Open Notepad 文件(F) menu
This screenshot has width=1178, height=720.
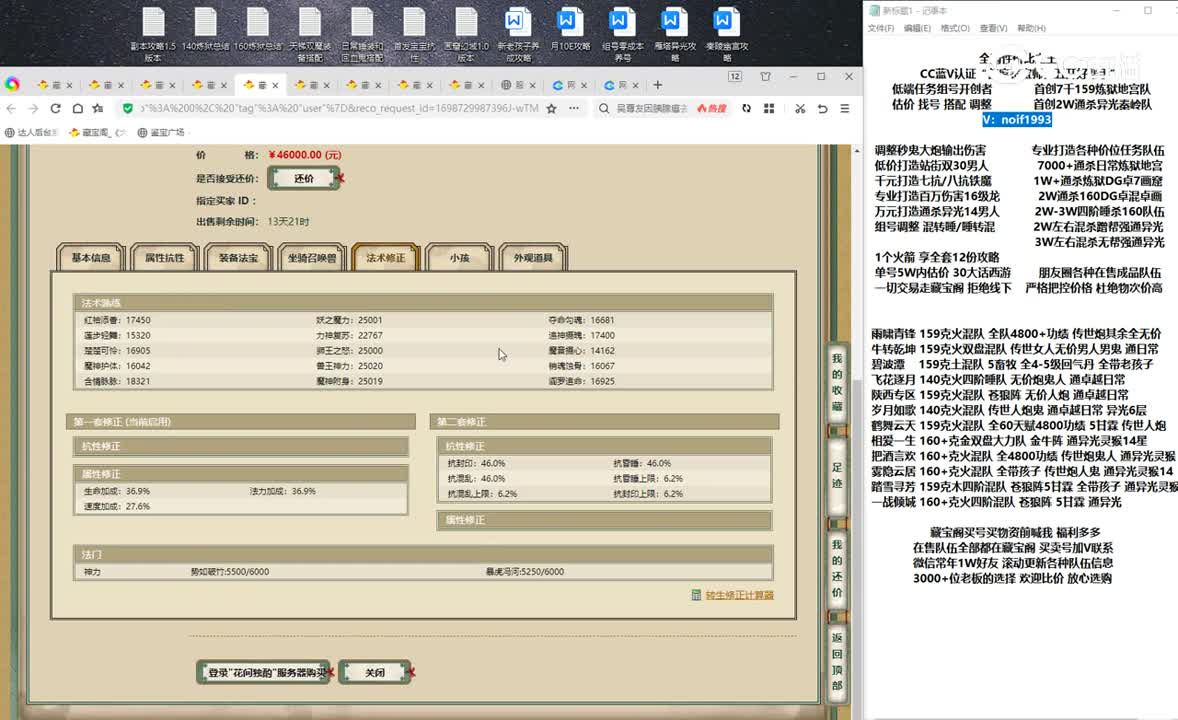pyautogui.click(x=880, y=29)
